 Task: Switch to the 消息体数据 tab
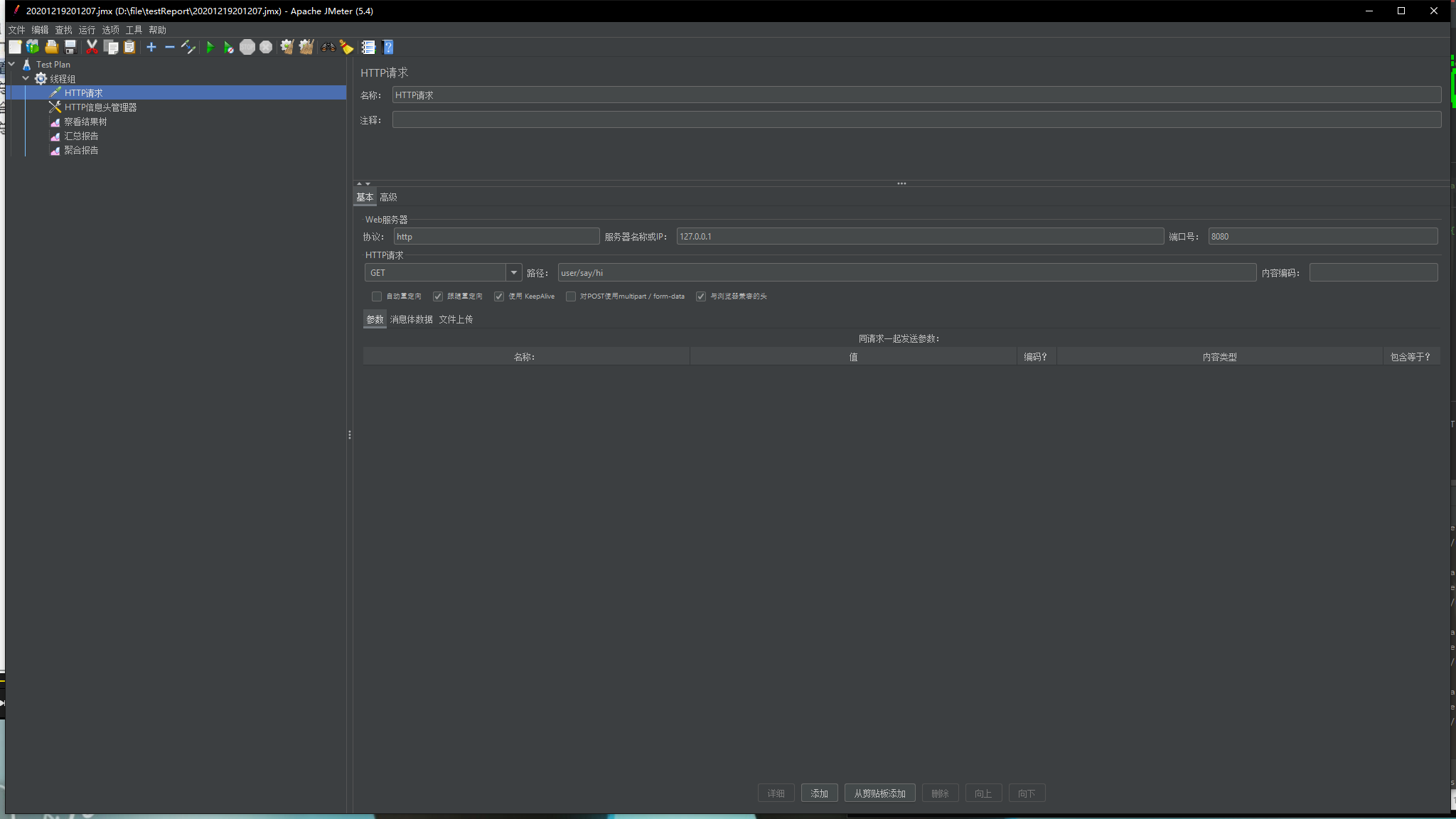coord(411,320)
